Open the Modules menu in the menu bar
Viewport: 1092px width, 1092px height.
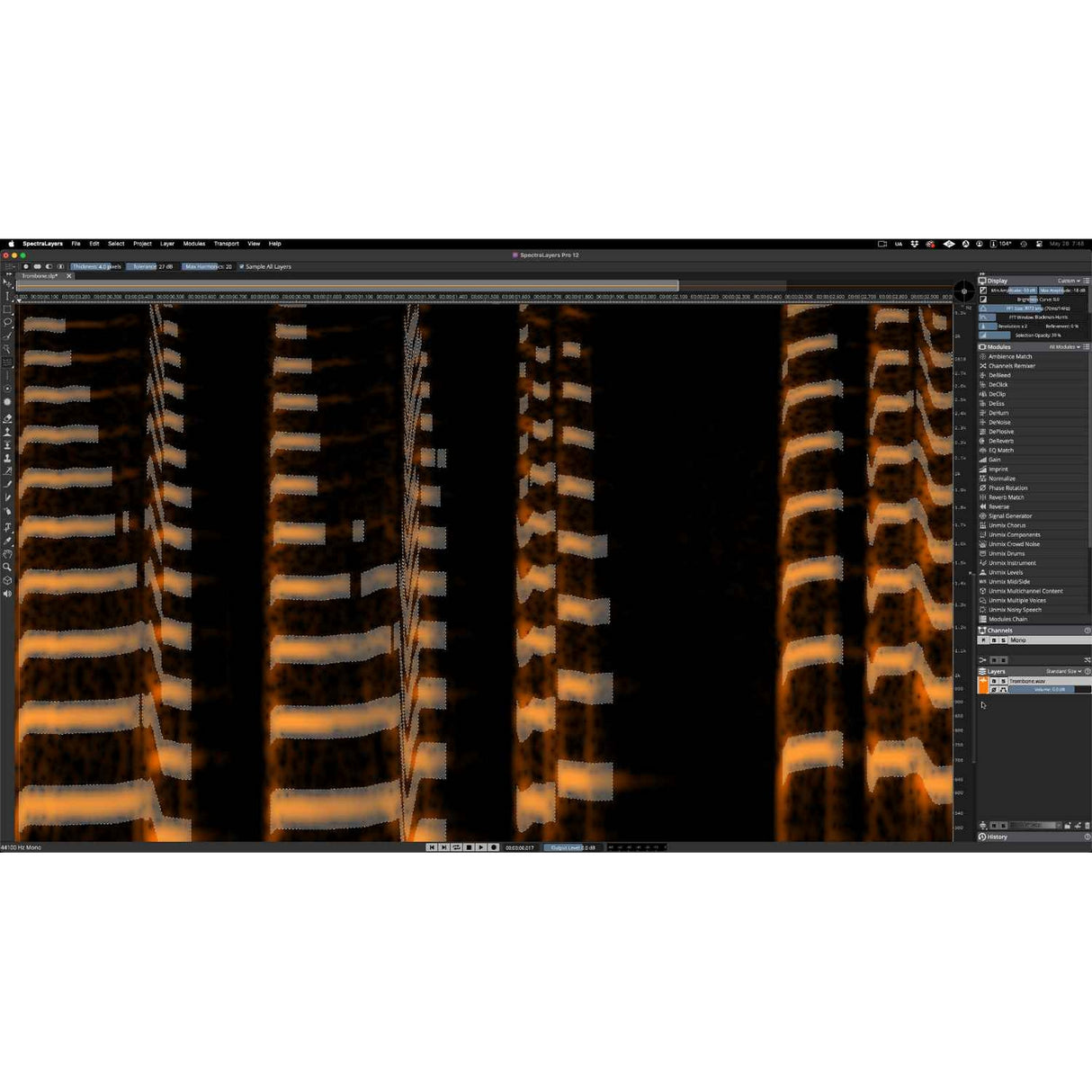click(x=194, y=243)
